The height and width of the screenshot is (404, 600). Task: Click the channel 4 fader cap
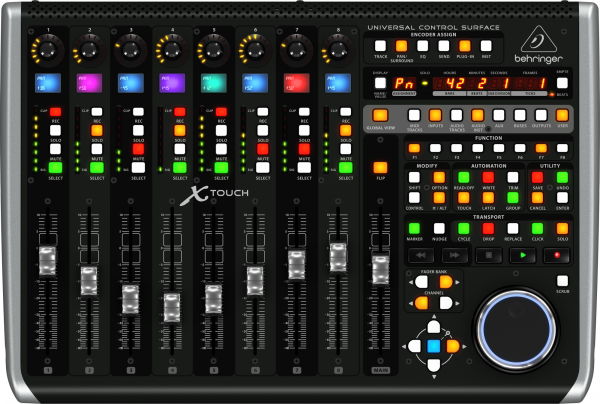point(172,308)
